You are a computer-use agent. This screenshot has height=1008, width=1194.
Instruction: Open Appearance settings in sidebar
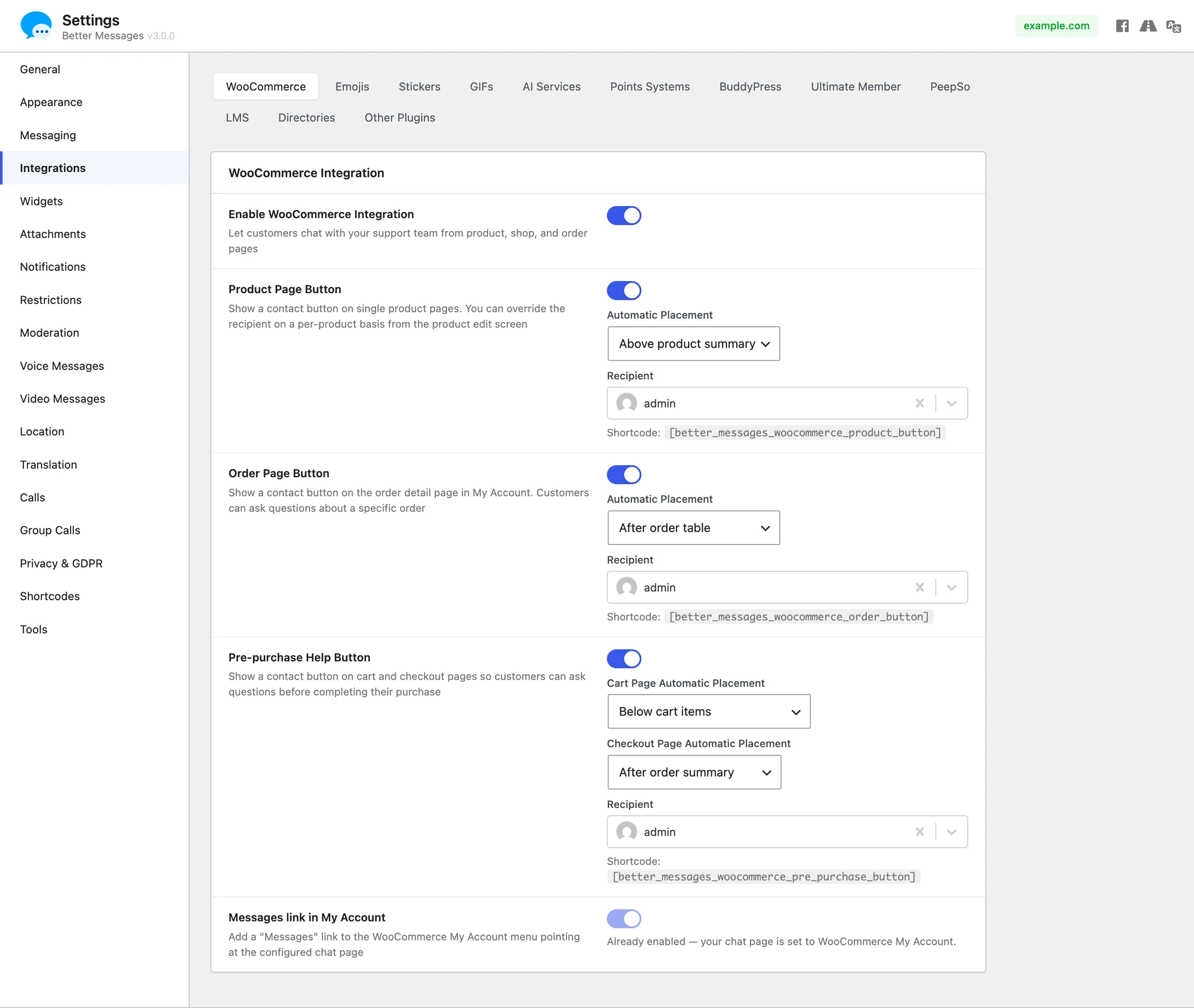[94, 102]
